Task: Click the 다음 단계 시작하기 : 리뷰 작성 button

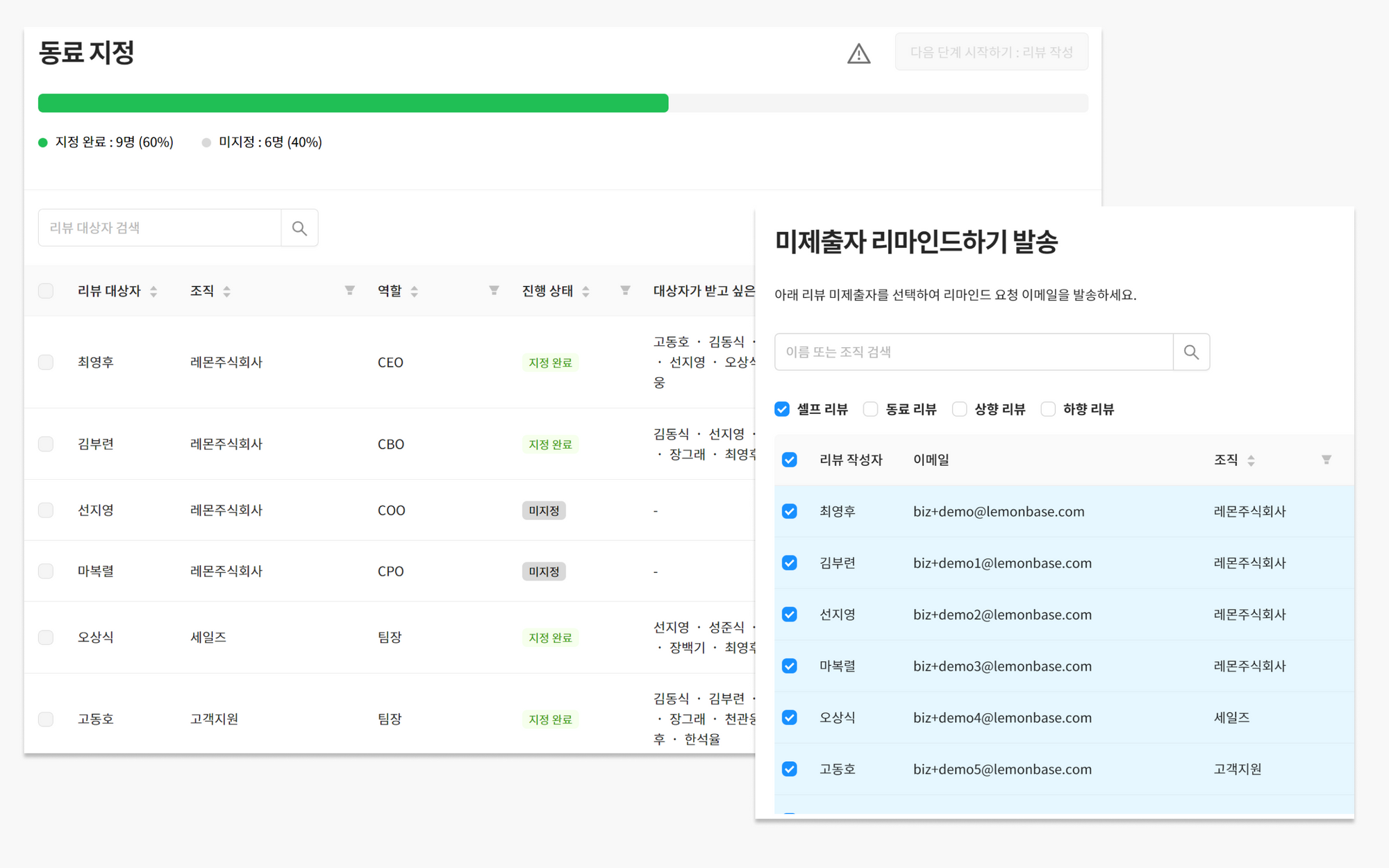Action: point(991,51)
